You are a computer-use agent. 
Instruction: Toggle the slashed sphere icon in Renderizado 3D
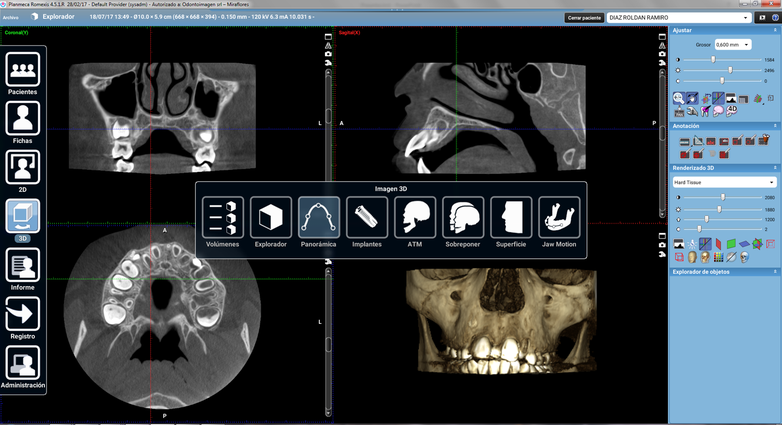tap(732, 257)
